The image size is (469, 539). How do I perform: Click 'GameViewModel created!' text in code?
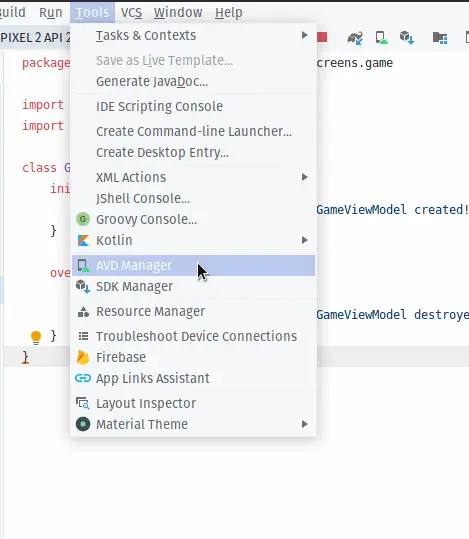(392, 210)
